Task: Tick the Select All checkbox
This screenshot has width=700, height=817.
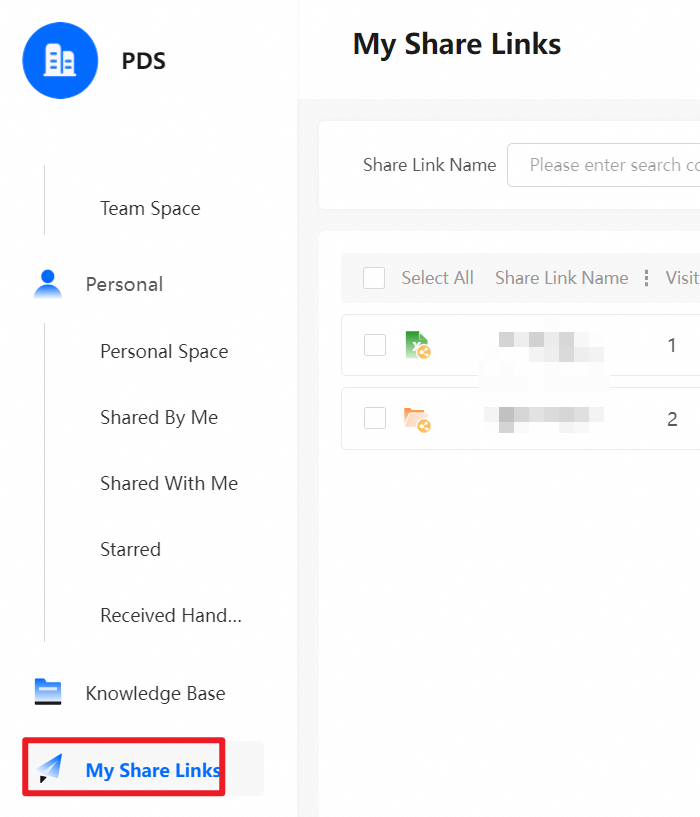Action: pyautogui.click(x=374, y=278)
